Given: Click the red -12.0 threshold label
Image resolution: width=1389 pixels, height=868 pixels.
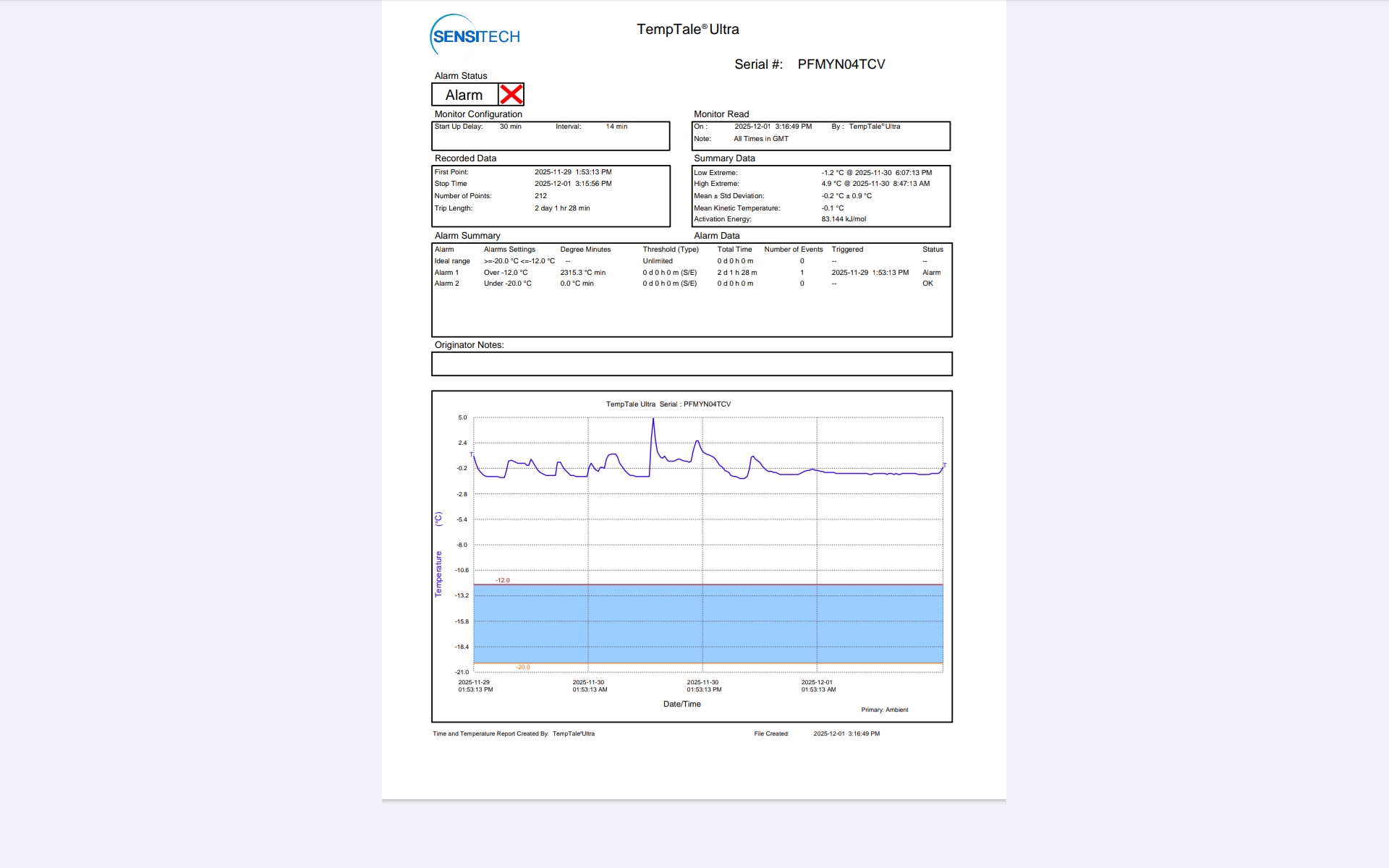Looking at the screenshot, I should tap(503, 580).
